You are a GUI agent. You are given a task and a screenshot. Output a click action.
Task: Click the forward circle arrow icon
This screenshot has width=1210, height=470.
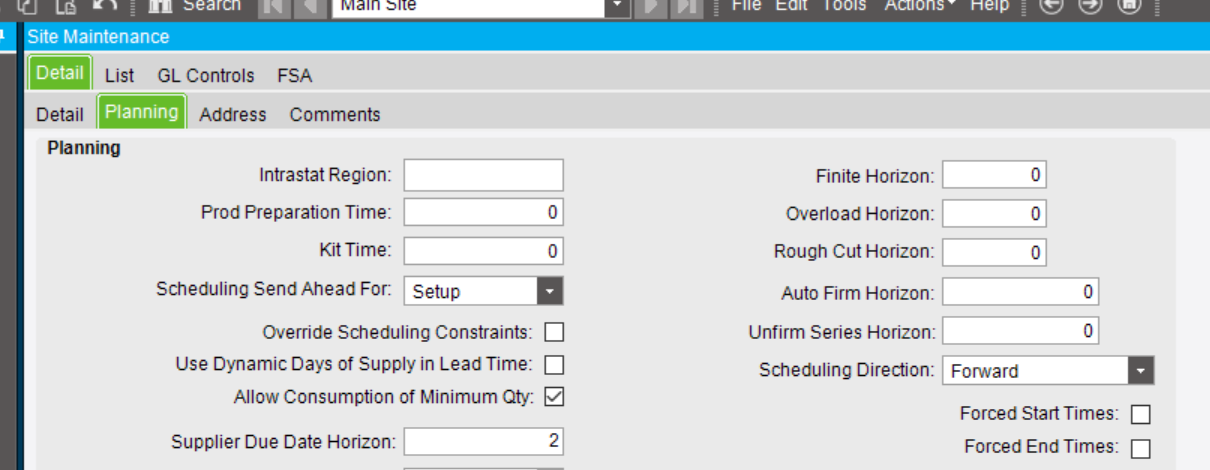pyautogui.click(x=1089, y=5)
